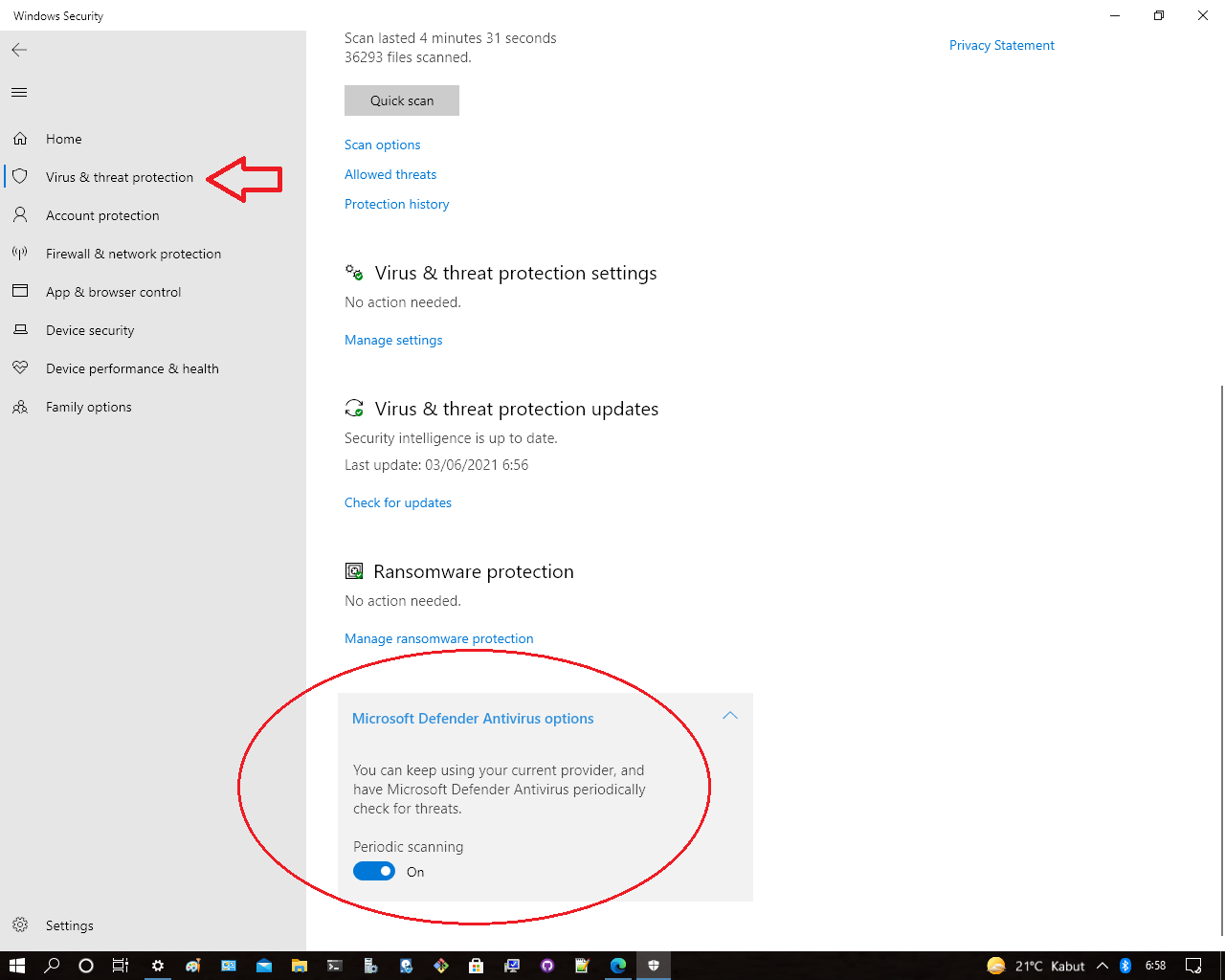
Task: Click the Ransomware protection icon
Action: (x=354, y=571)
